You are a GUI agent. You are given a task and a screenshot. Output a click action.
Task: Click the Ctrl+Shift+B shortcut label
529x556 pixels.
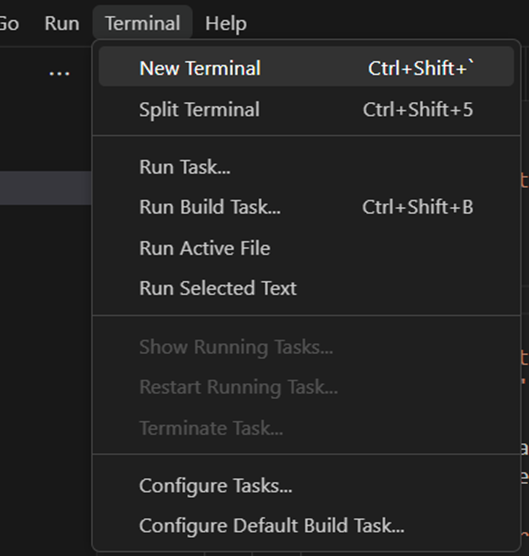tap(418, 207)
